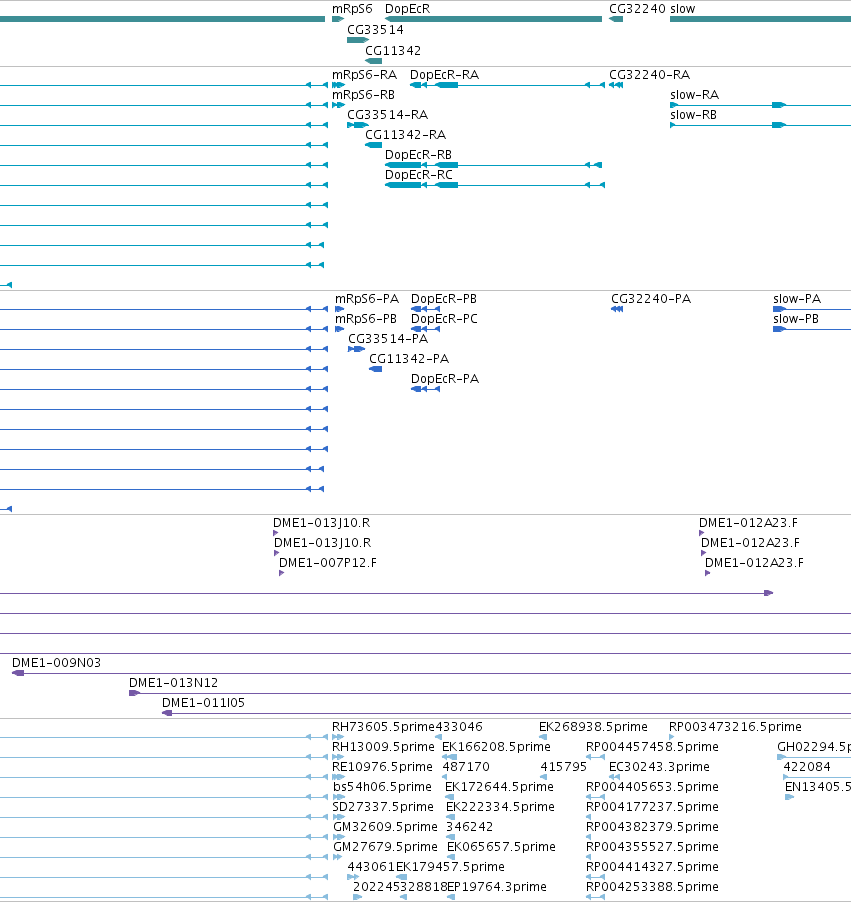The height and width of the screenshot is (902, 851).
Task: Select the 415795 feature label
Action: [x=563, y=767]
